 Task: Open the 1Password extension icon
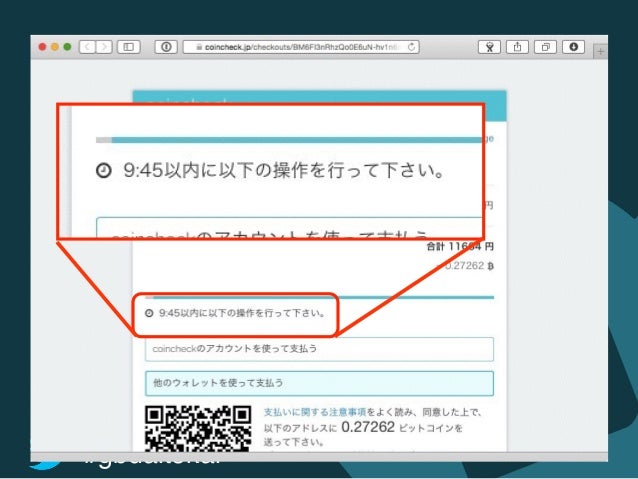(x=166, y=47)
